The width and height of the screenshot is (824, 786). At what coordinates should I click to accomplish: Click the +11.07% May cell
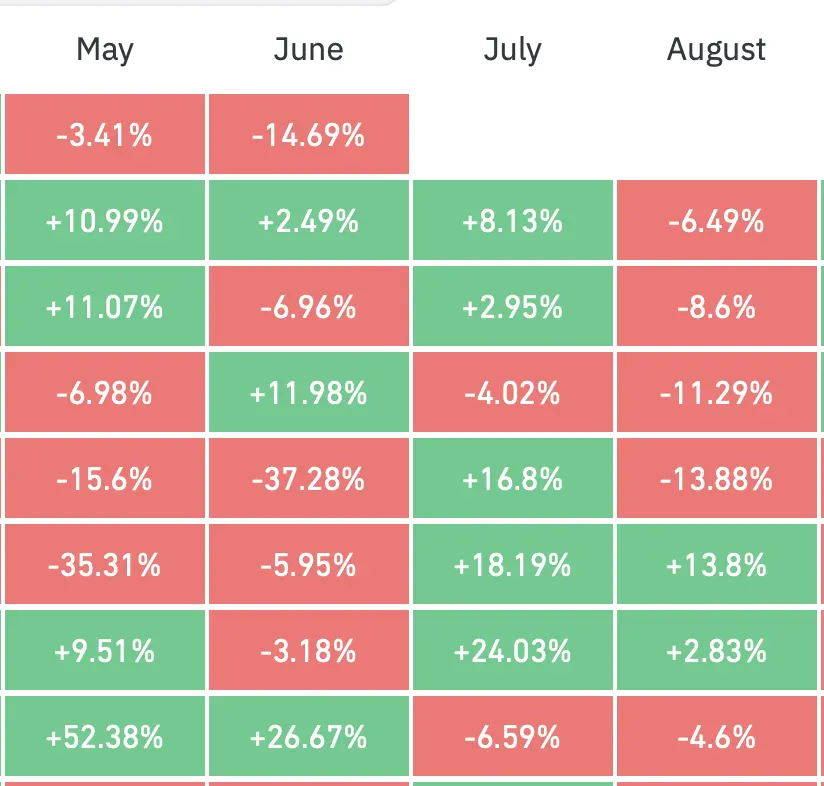pyautogui.click(x=105, y=306)
